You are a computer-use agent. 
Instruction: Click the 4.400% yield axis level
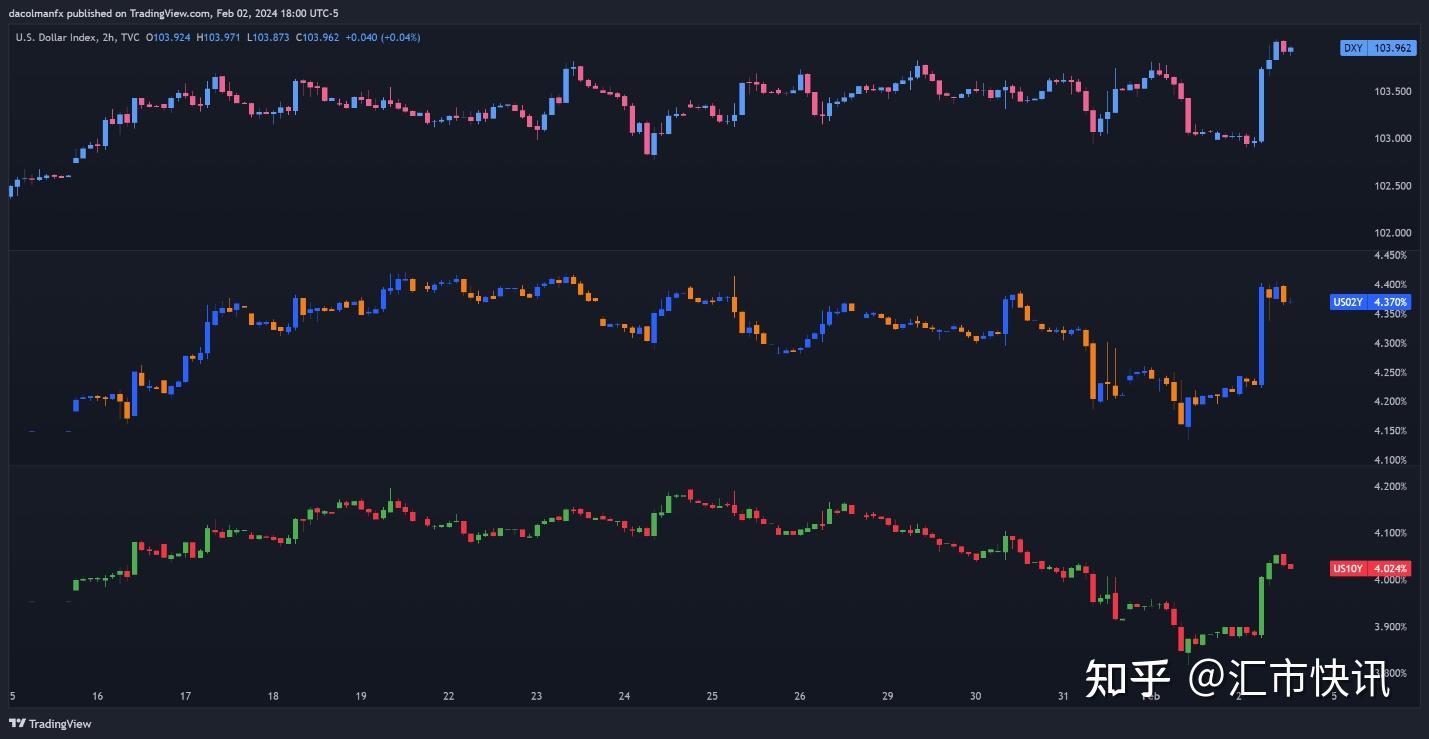click(1390, 285)
